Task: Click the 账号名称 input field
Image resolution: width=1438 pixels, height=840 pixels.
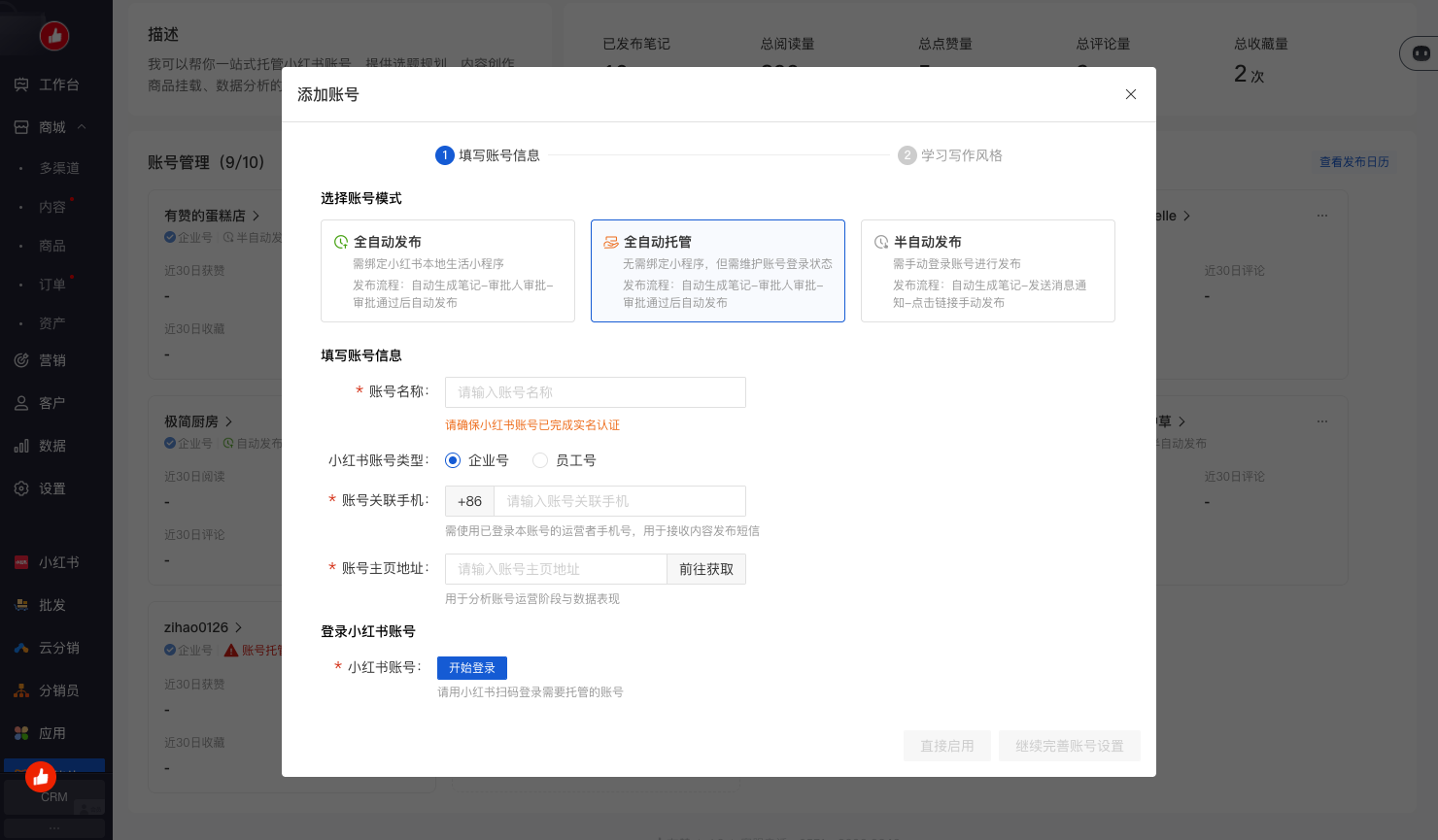Action: [595, 392]
